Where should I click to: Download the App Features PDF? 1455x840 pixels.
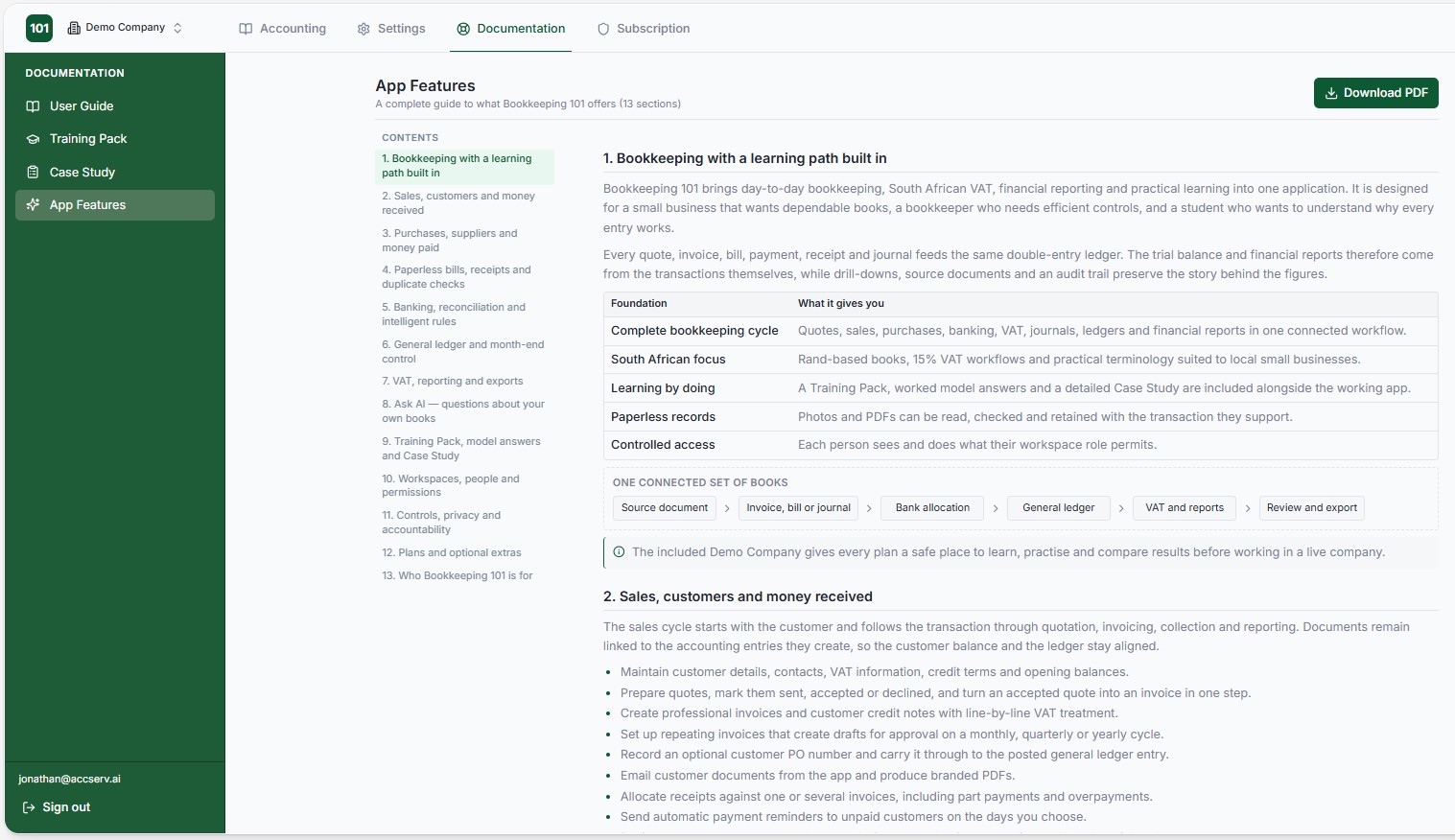1375,93
